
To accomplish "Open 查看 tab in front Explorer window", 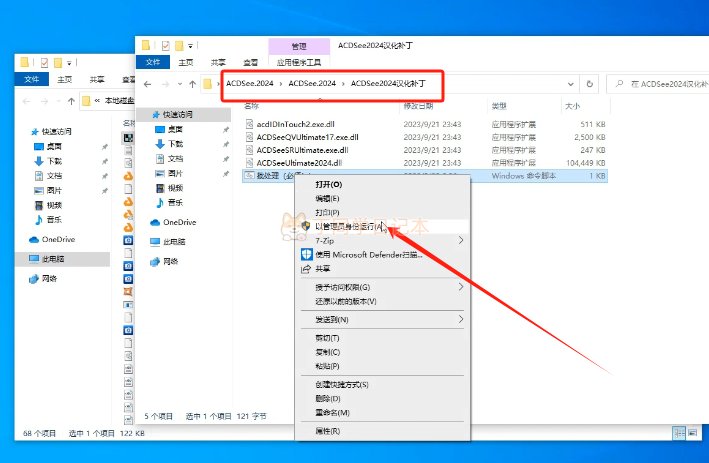I will pos(250,62).
